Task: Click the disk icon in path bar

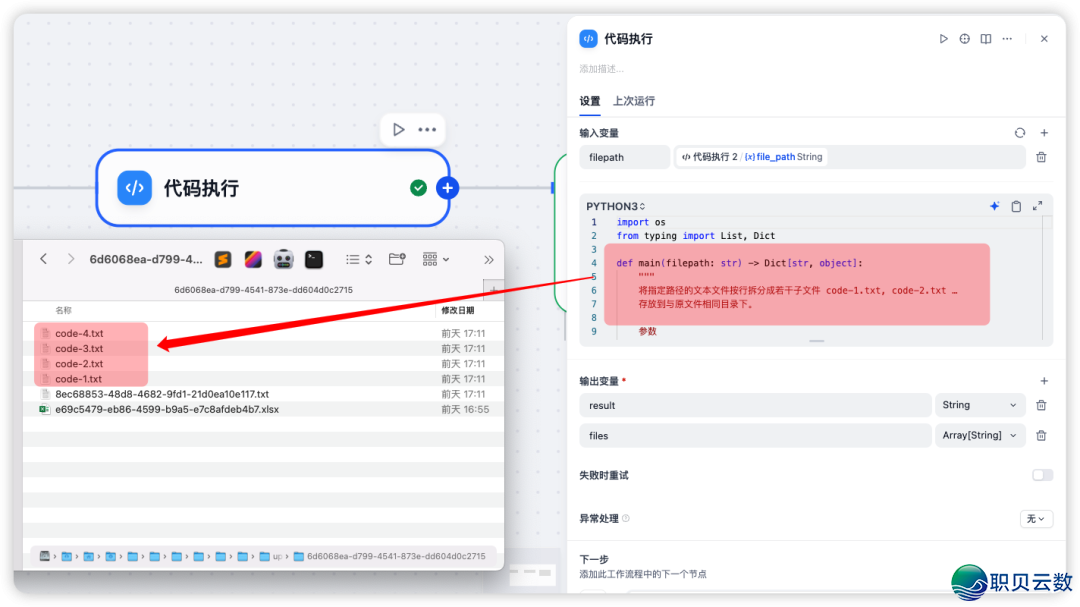Action: click(45, 556)
